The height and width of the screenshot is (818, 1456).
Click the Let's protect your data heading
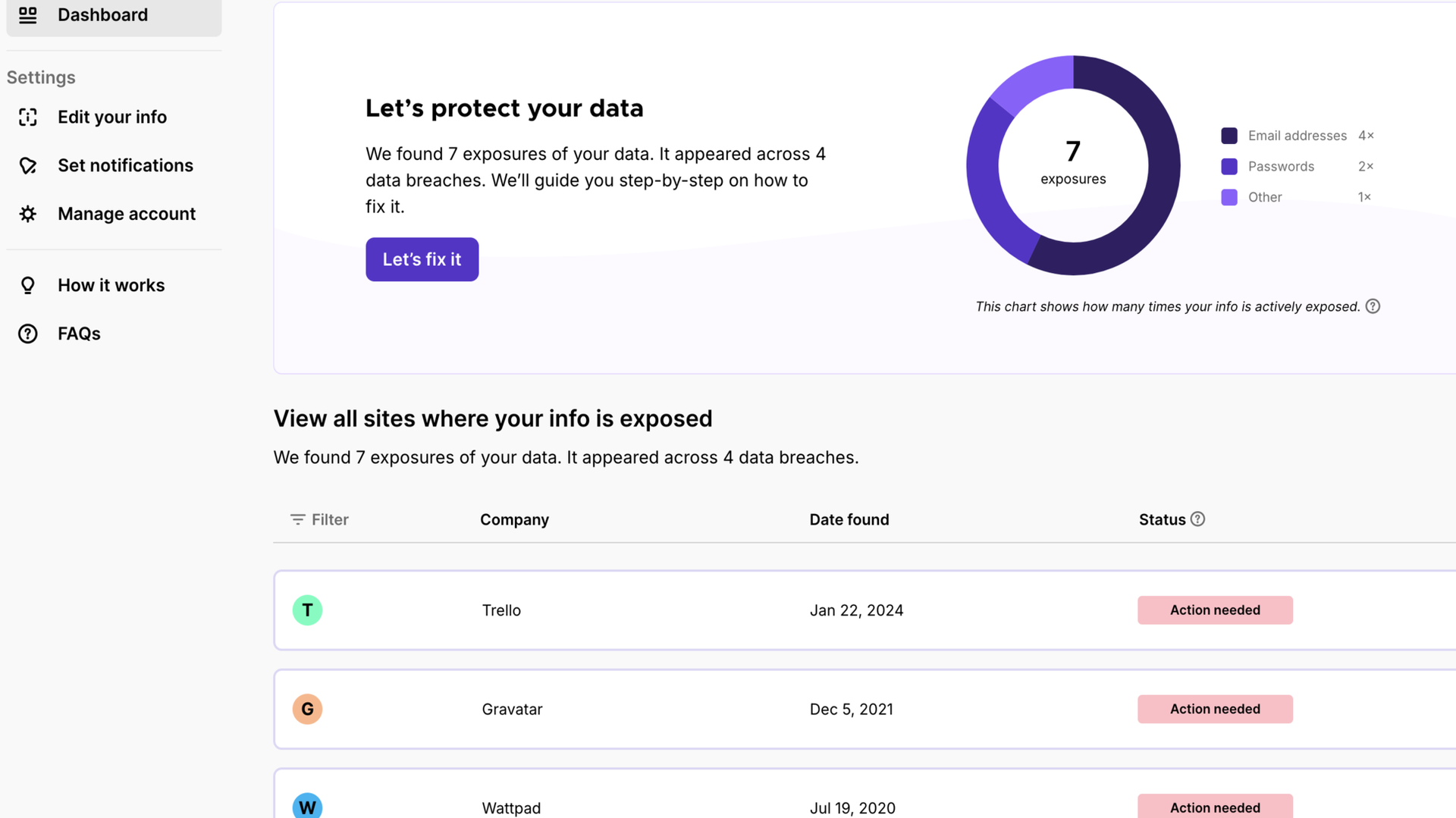click(504, 108)
